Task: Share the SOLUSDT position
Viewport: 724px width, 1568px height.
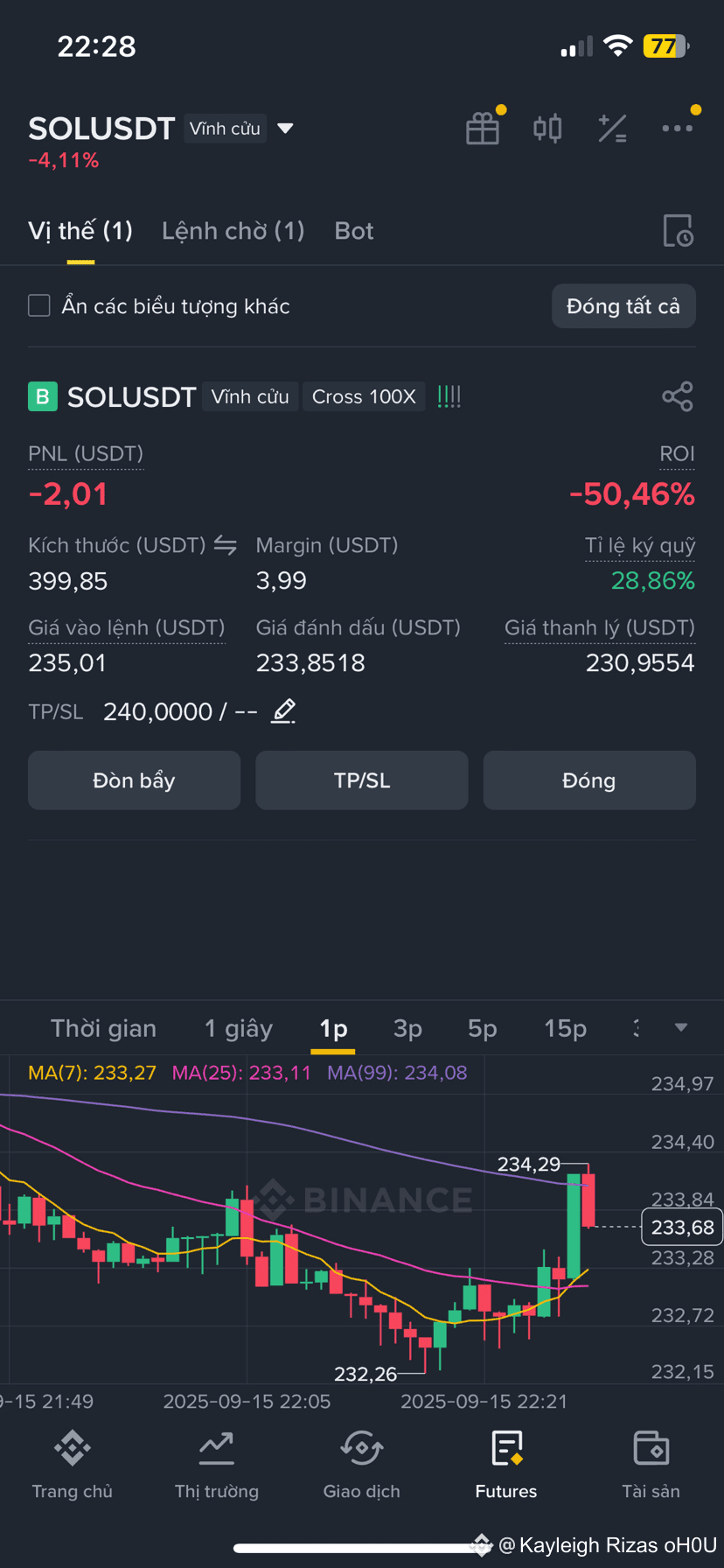Action: pos(678,397)
